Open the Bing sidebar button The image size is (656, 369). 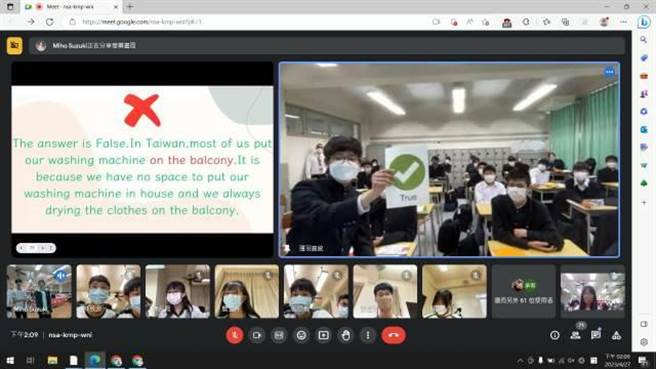[644, 22]
